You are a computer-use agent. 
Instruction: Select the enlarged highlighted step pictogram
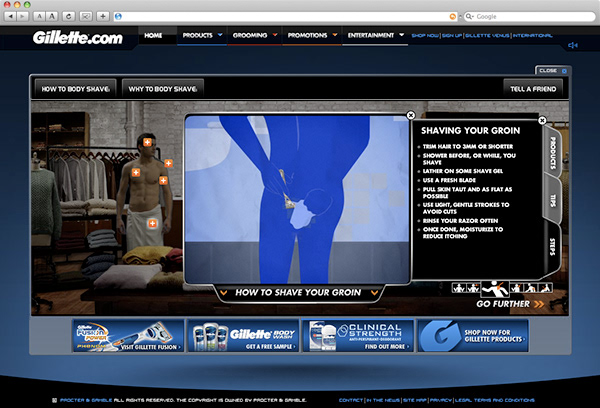click(x=495, y=289)
